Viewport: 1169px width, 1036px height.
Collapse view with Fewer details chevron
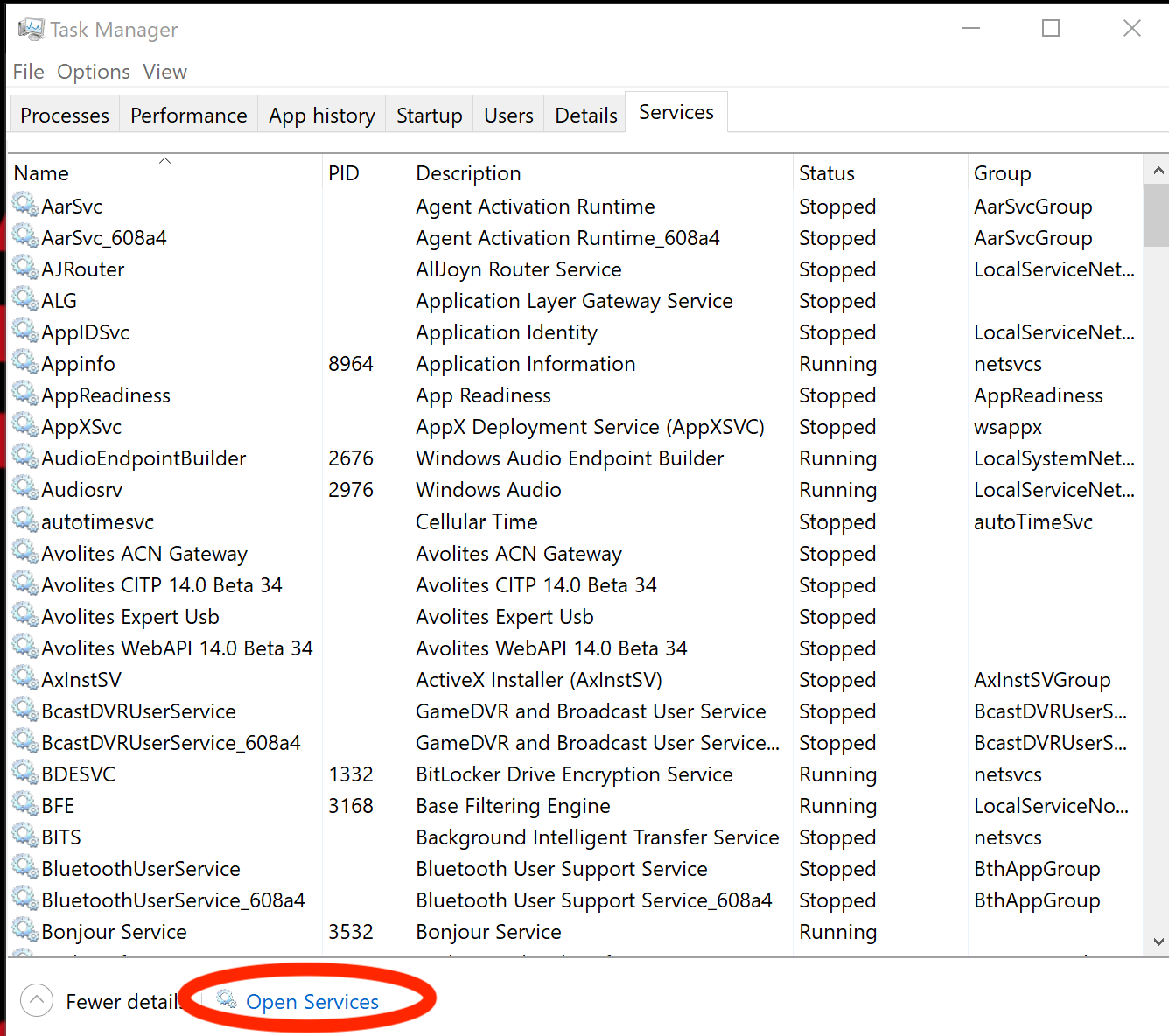point(36,1000)
